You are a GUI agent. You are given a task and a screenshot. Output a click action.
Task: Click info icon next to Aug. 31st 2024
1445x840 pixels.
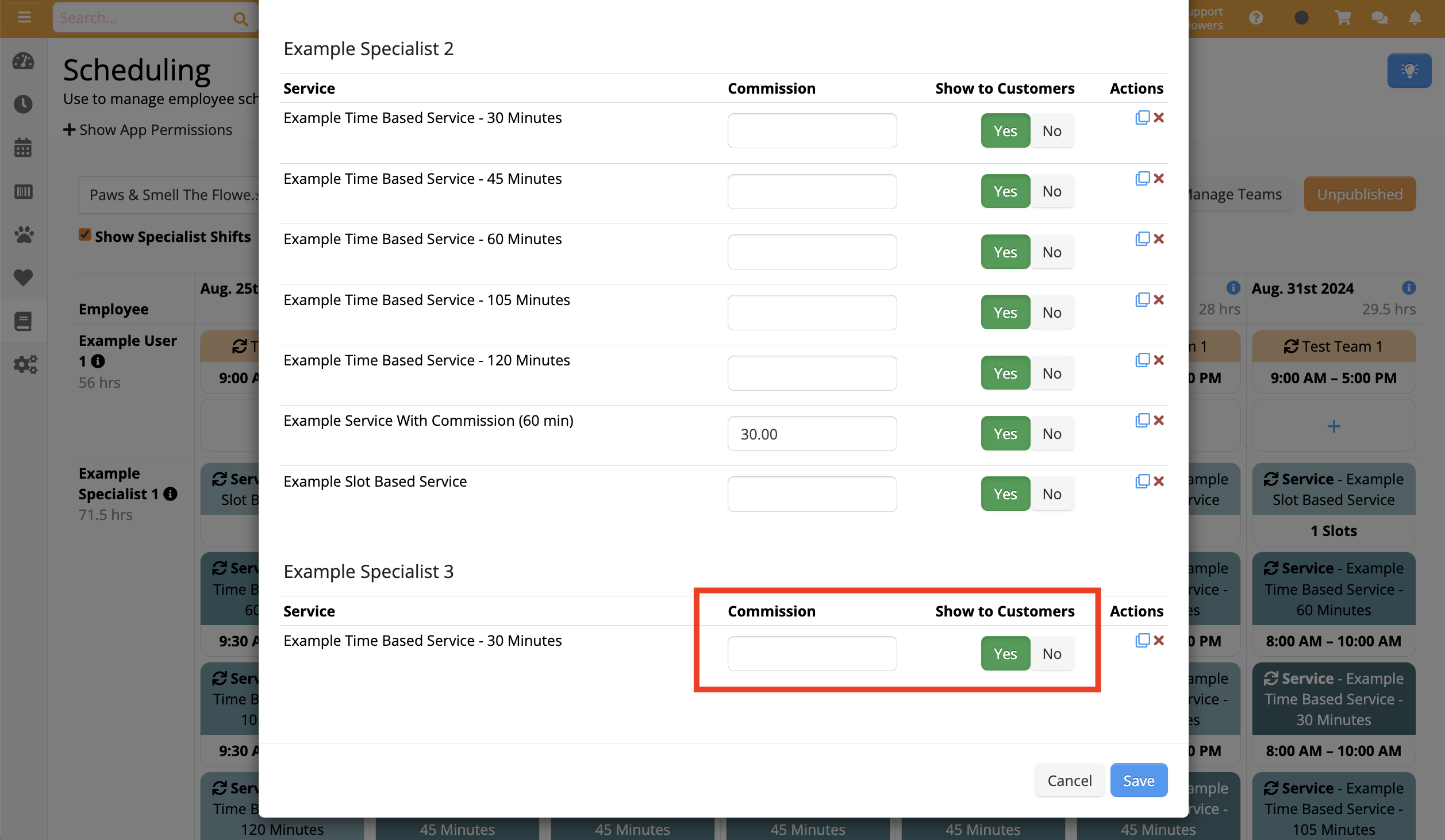pyautogui.click(x=1408, y=288)
